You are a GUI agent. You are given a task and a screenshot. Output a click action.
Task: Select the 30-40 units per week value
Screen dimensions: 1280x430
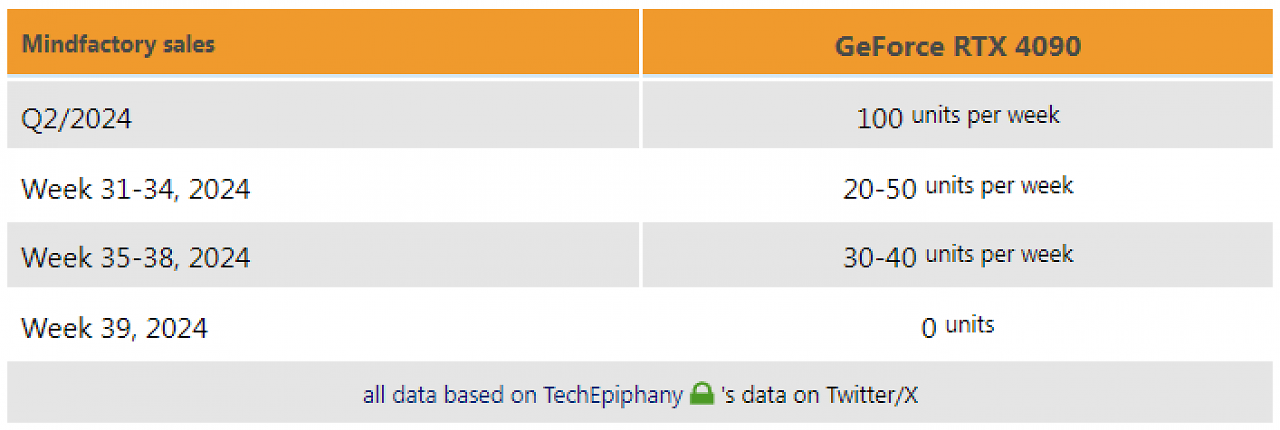pyautogui.click(x=958, y=257)
